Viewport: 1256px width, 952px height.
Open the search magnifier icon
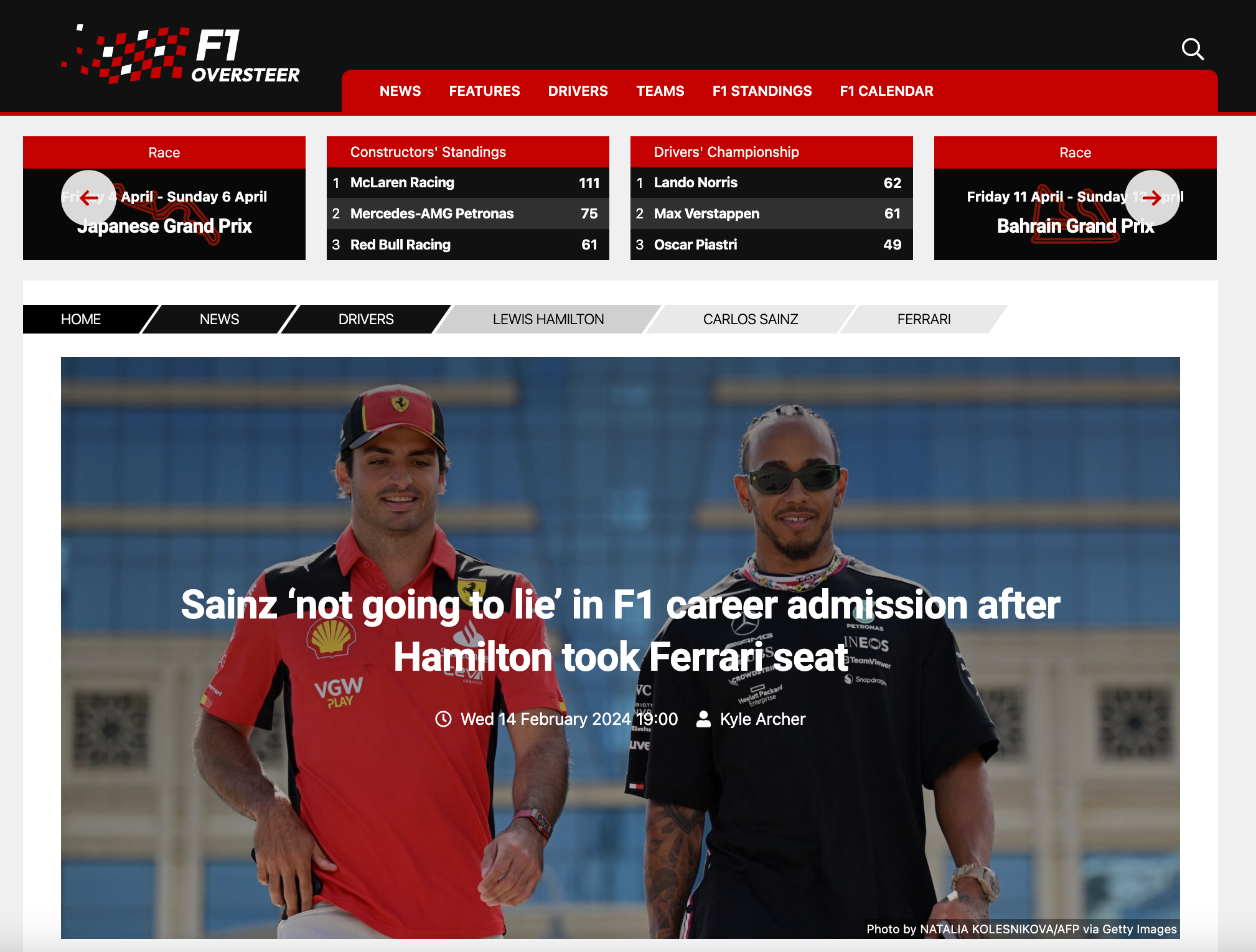click(1193, 49)
